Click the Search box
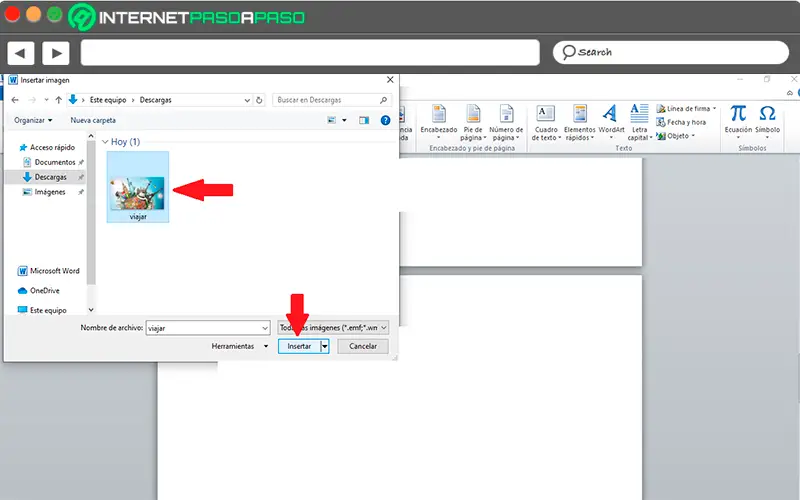The width and height of the screenshot is (800, 500). tap(670, 53)
